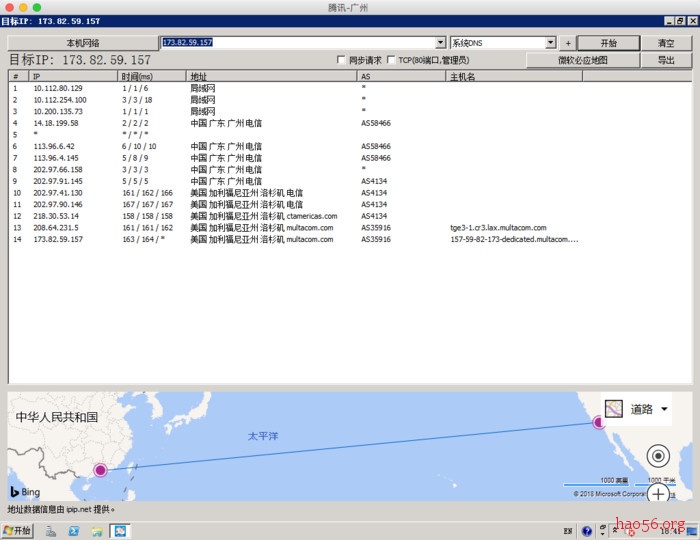Open File Explorer from the taskbar
The height and width of the screenshot is (540, 700).
(97, 531)
